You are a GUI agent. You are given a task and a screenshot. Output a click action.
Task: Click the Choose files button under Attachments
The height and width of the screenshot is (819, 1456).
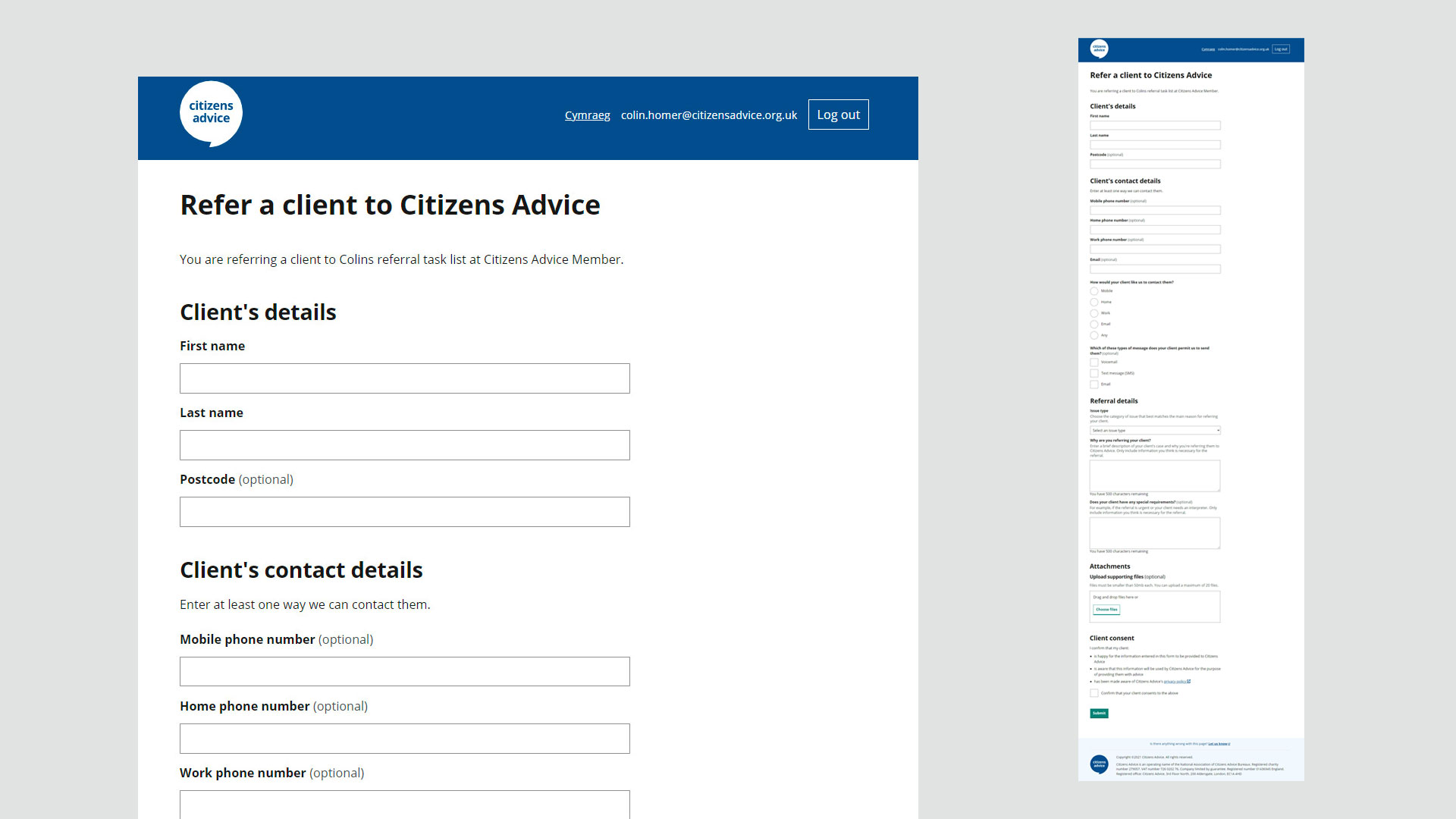(x=1106, y=610)
